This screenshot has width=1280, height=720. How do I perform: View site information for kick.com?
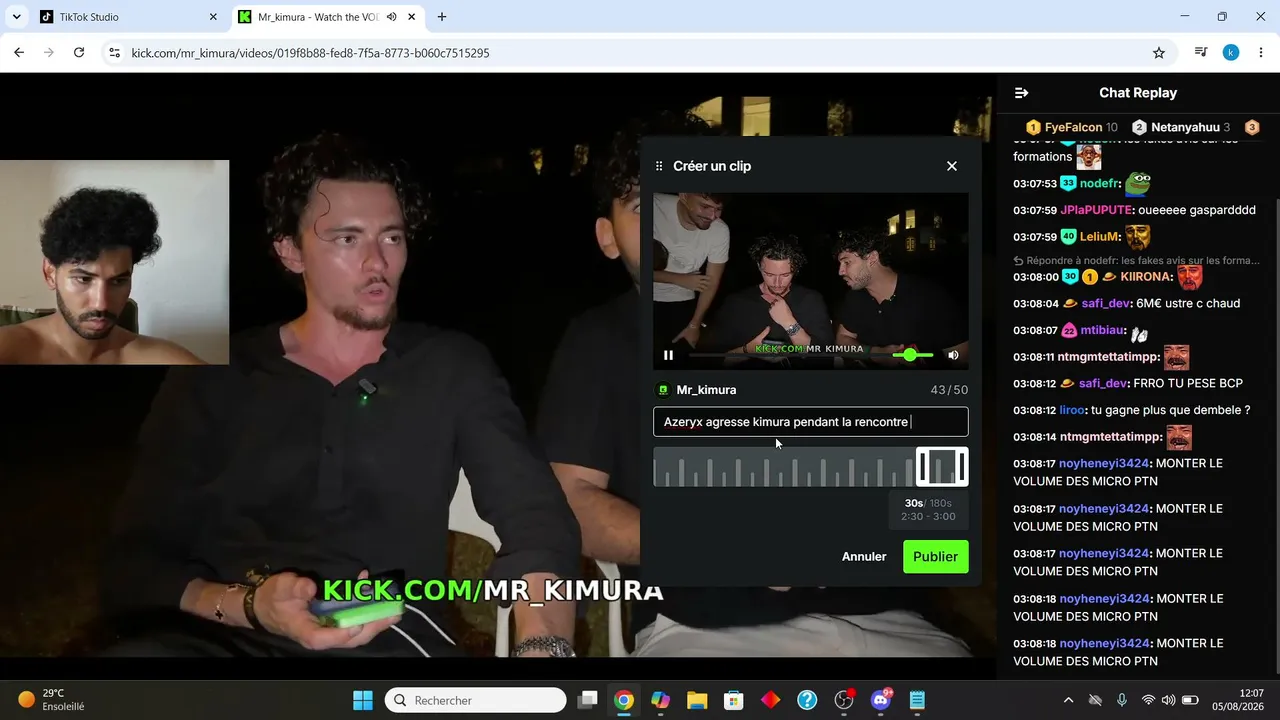[114, 53]
